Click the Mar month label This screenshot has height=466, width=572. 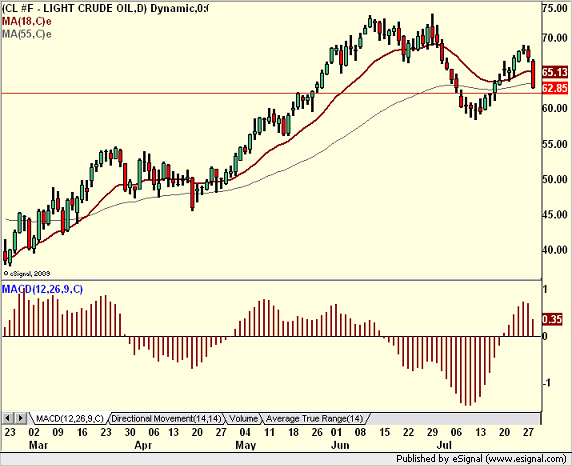[x=38, y=445]
